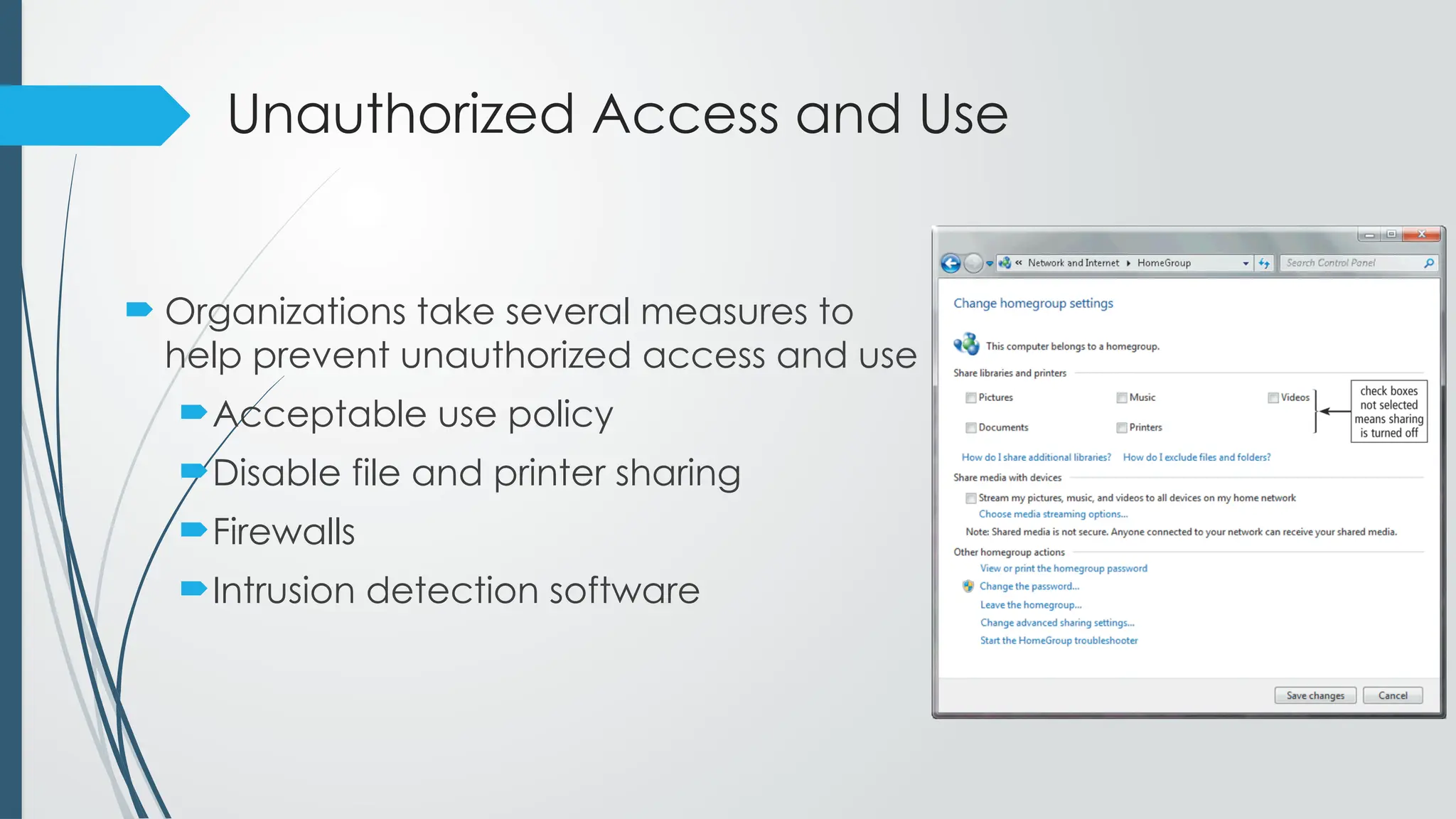Click the network icon in address bar
Viewport: 1456px width, 819px height.
pos(1005,263)
